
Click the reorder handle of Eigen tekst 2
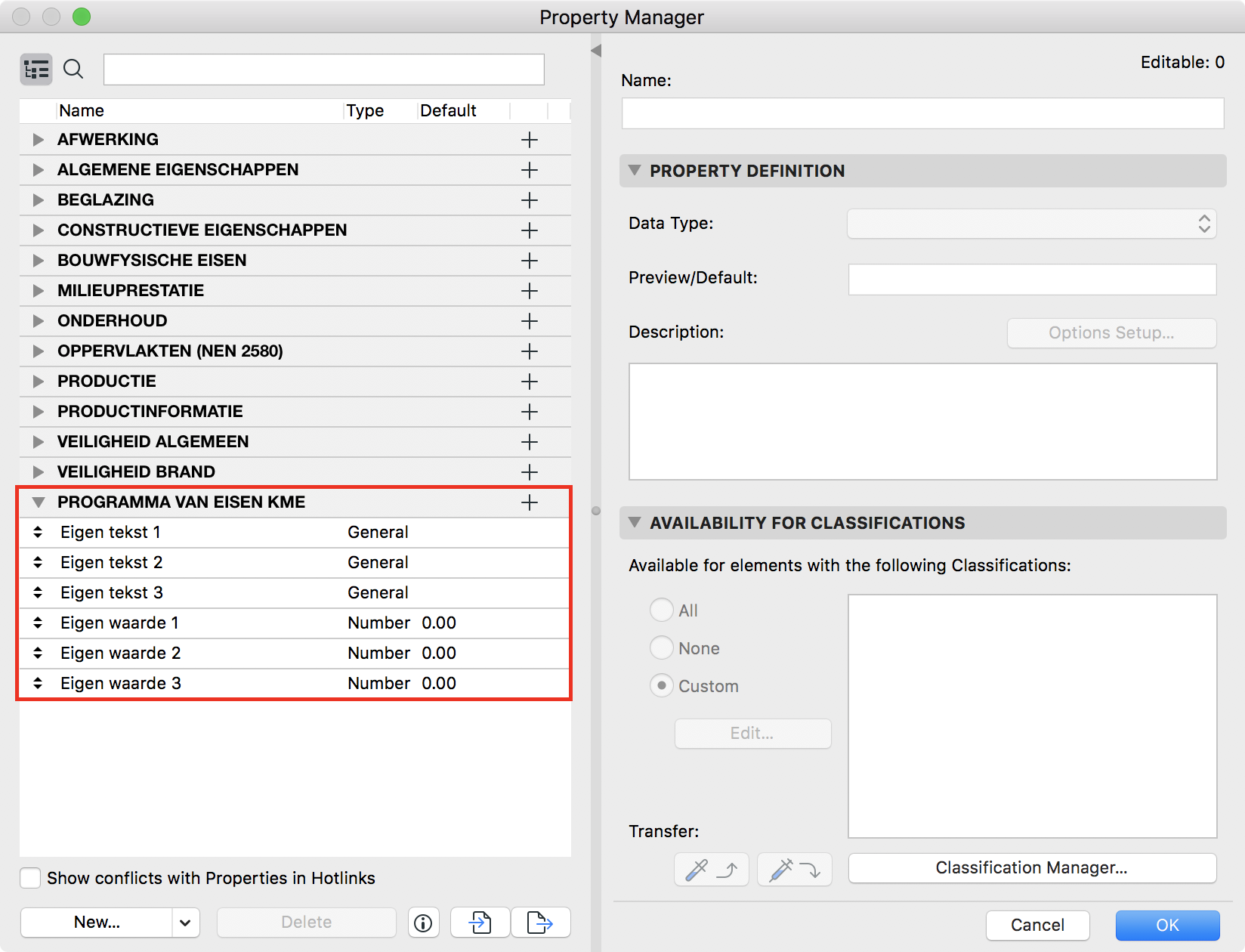click(38, 563)
